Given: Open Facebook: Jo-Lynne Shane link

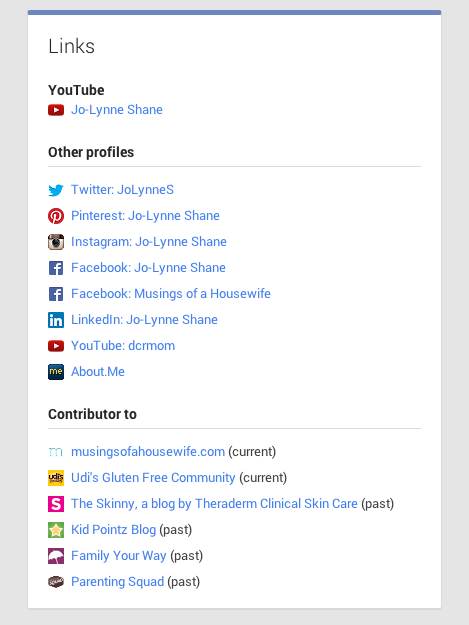Looking at the screenshot, I should [148, 268].
